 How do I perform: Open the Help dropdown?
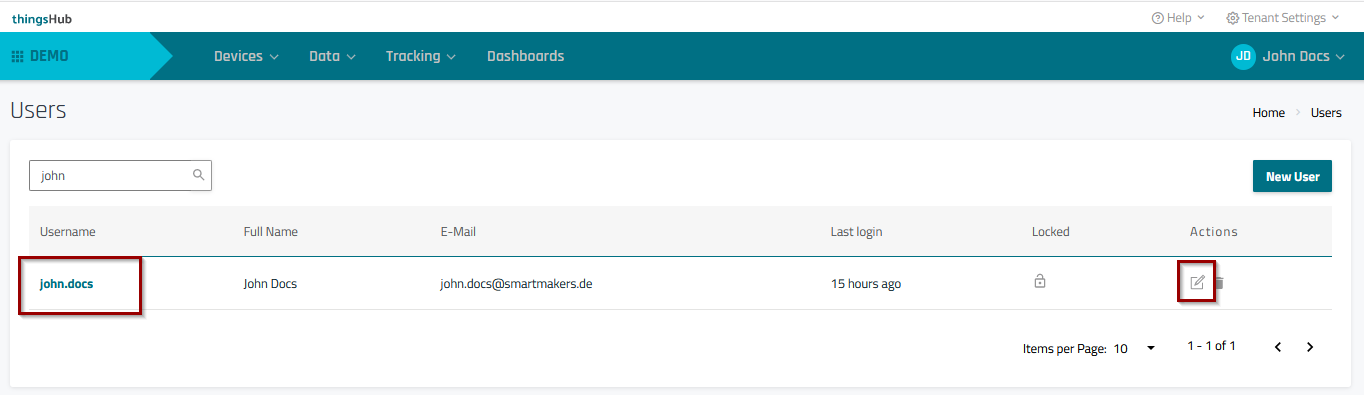pos(1178,18)
